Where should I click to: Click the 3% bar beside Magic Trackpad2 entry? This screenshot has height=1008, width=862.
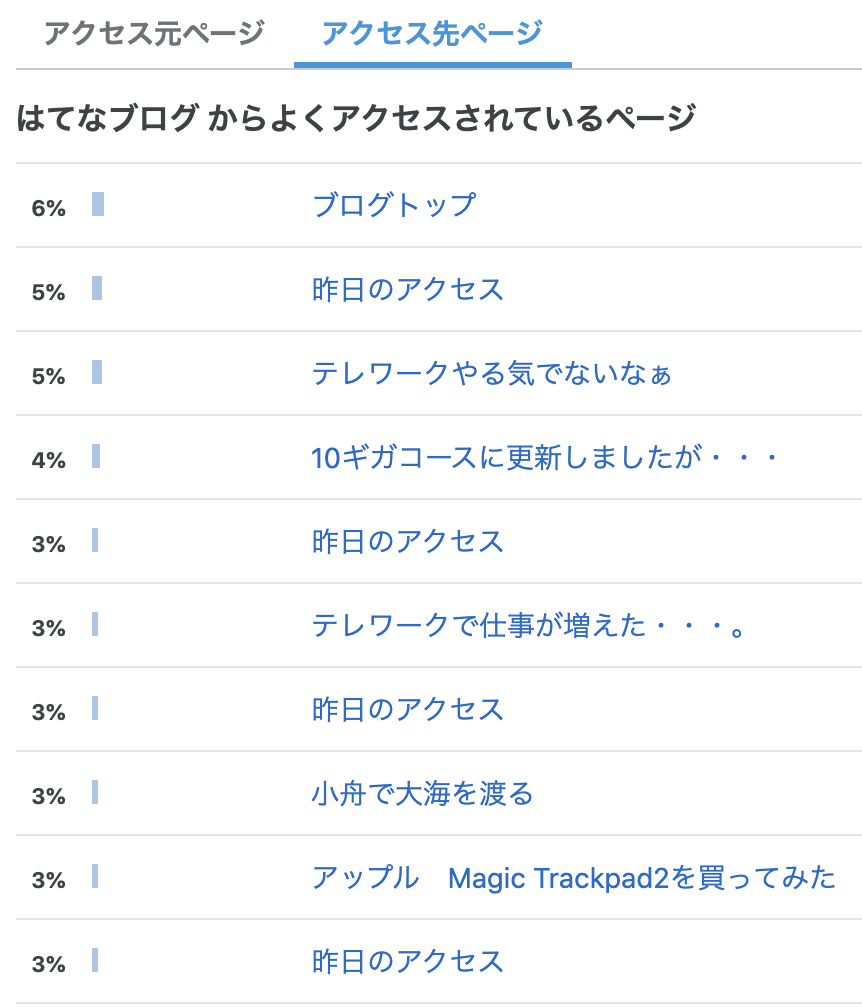(95, 876)
